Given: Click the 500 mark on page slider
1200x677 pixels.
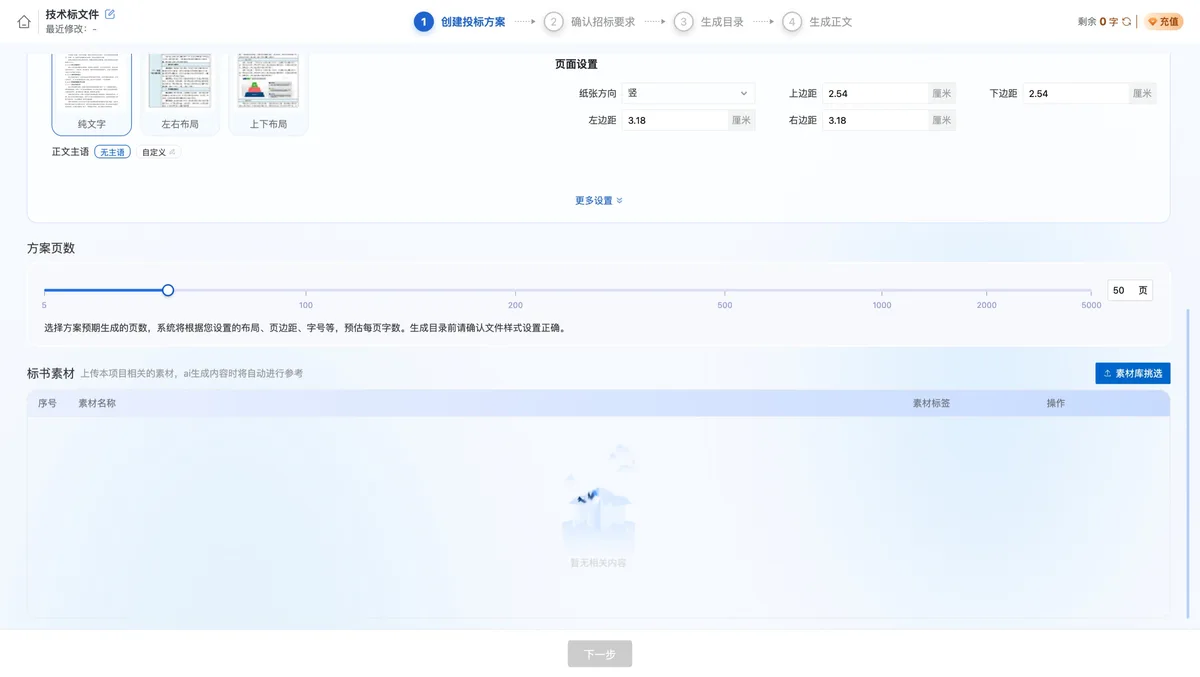Looking at the screenshot, I should click(725, 305).
